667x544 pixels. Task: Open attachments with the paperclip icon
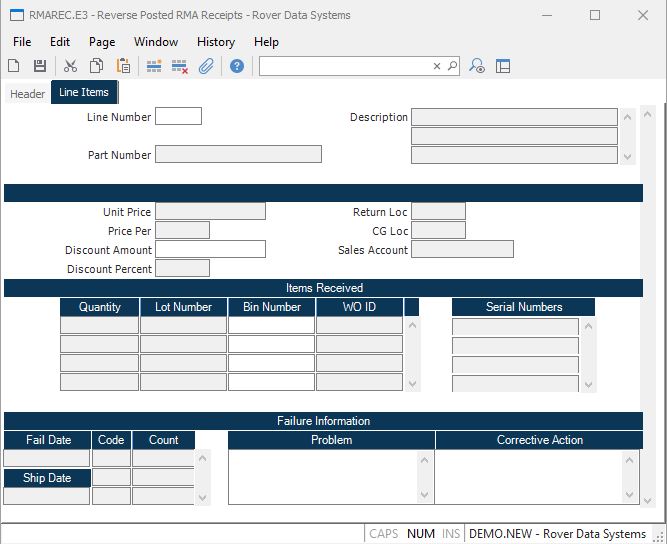pos(206,66)
